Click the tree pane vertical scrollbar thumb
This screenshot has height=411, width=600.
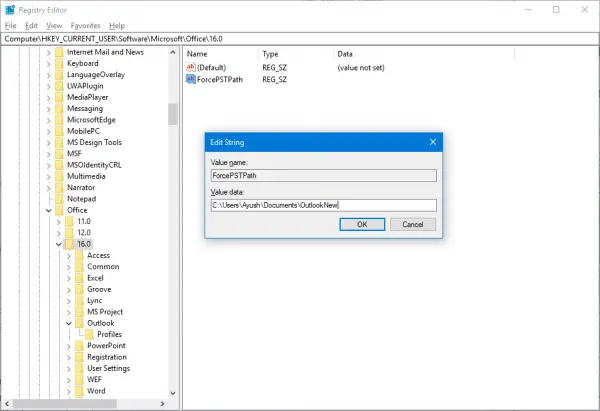(173, 114)
